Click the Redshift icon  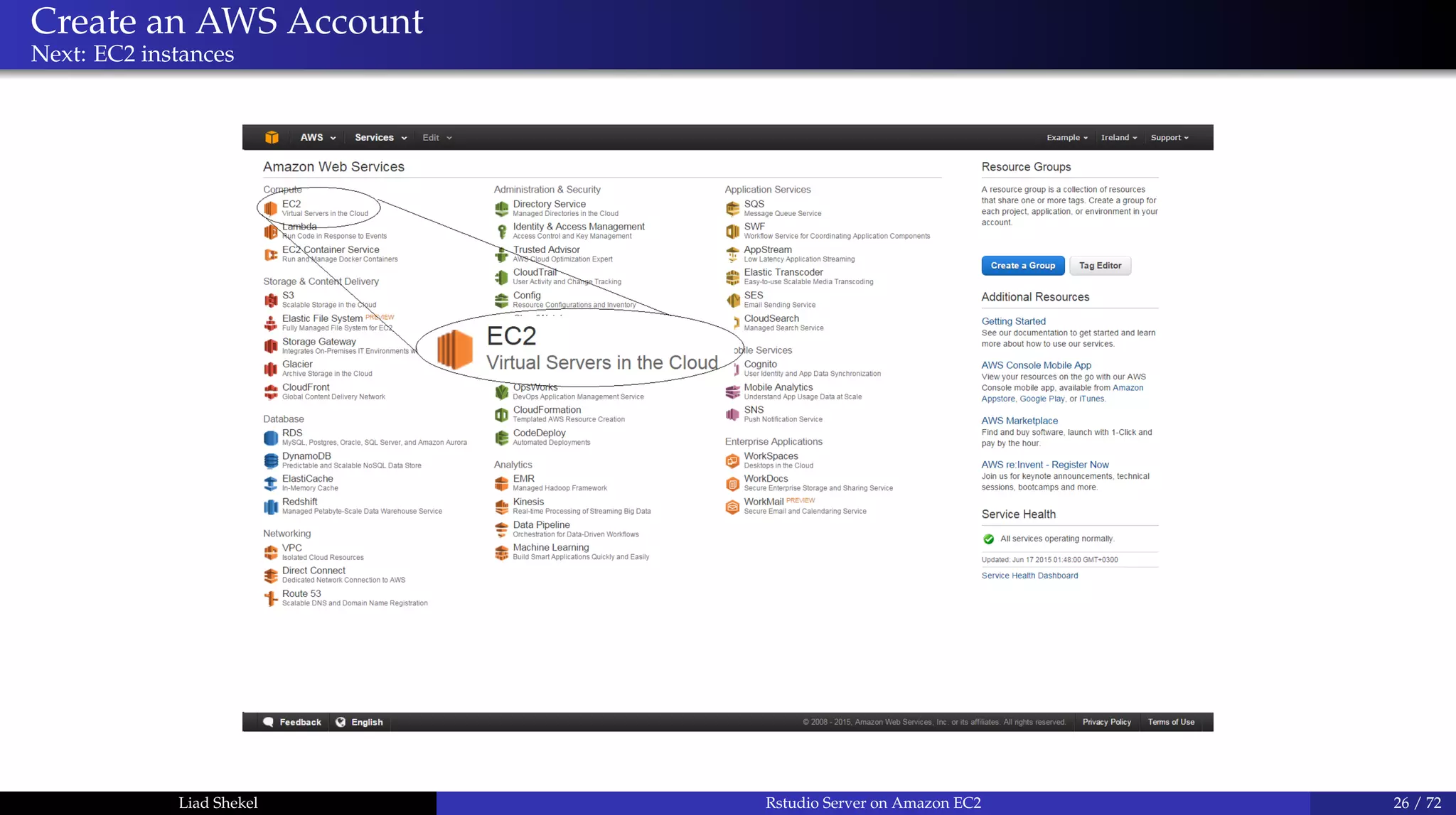[x=271, y=507]
